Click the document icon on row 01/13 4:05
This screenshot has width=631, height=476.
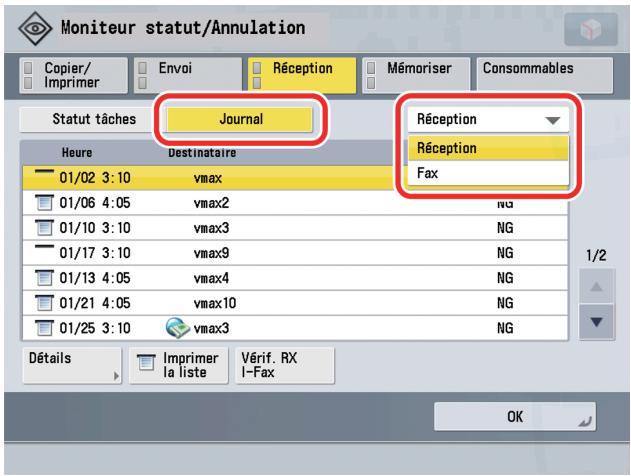[44, 278]
